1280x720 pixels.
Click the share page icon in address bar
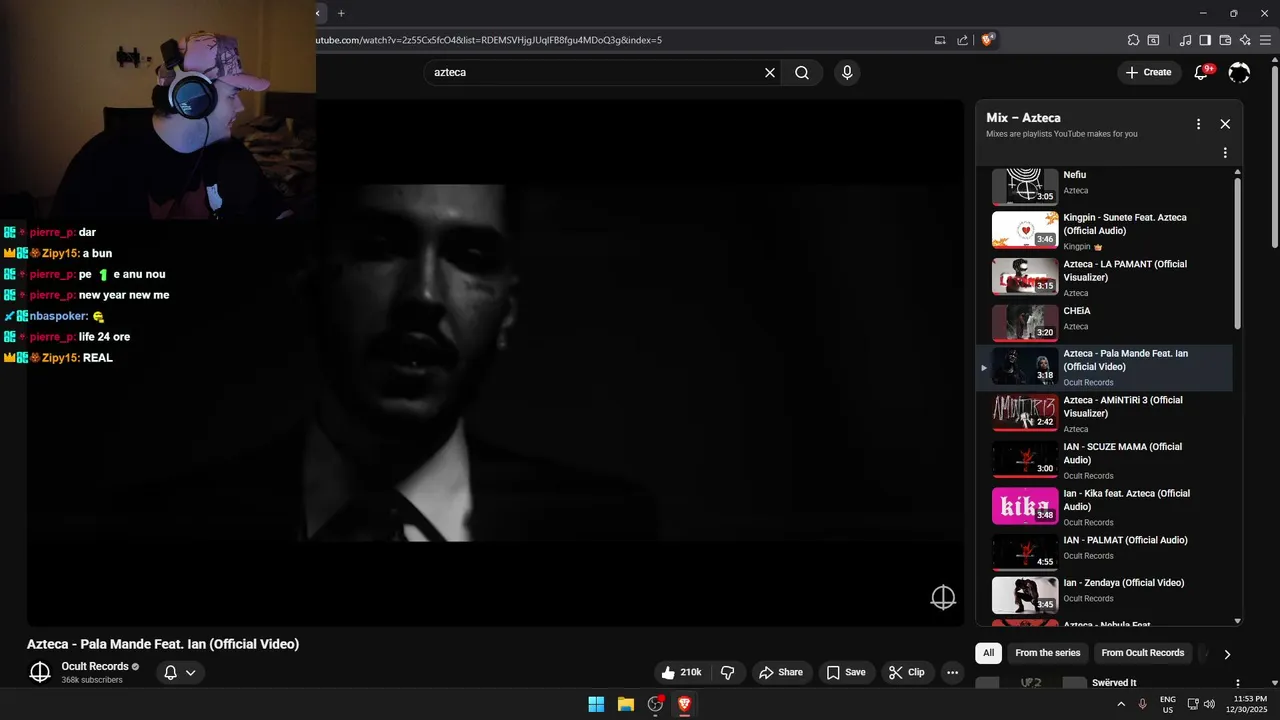tap(962, 40)
